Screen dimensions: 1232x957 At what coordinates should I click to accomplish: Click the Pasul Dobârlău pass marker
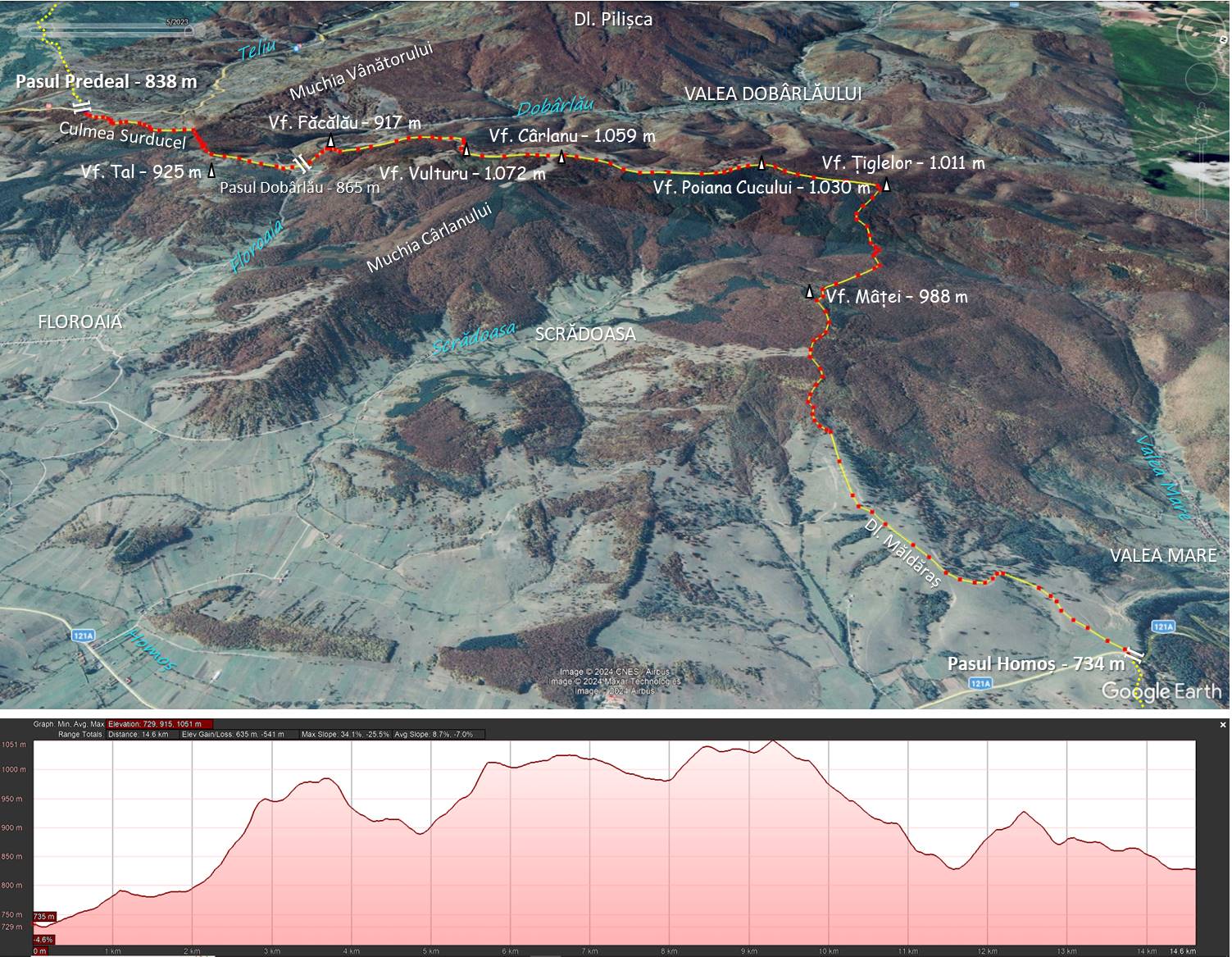click(x=303, y=162)
